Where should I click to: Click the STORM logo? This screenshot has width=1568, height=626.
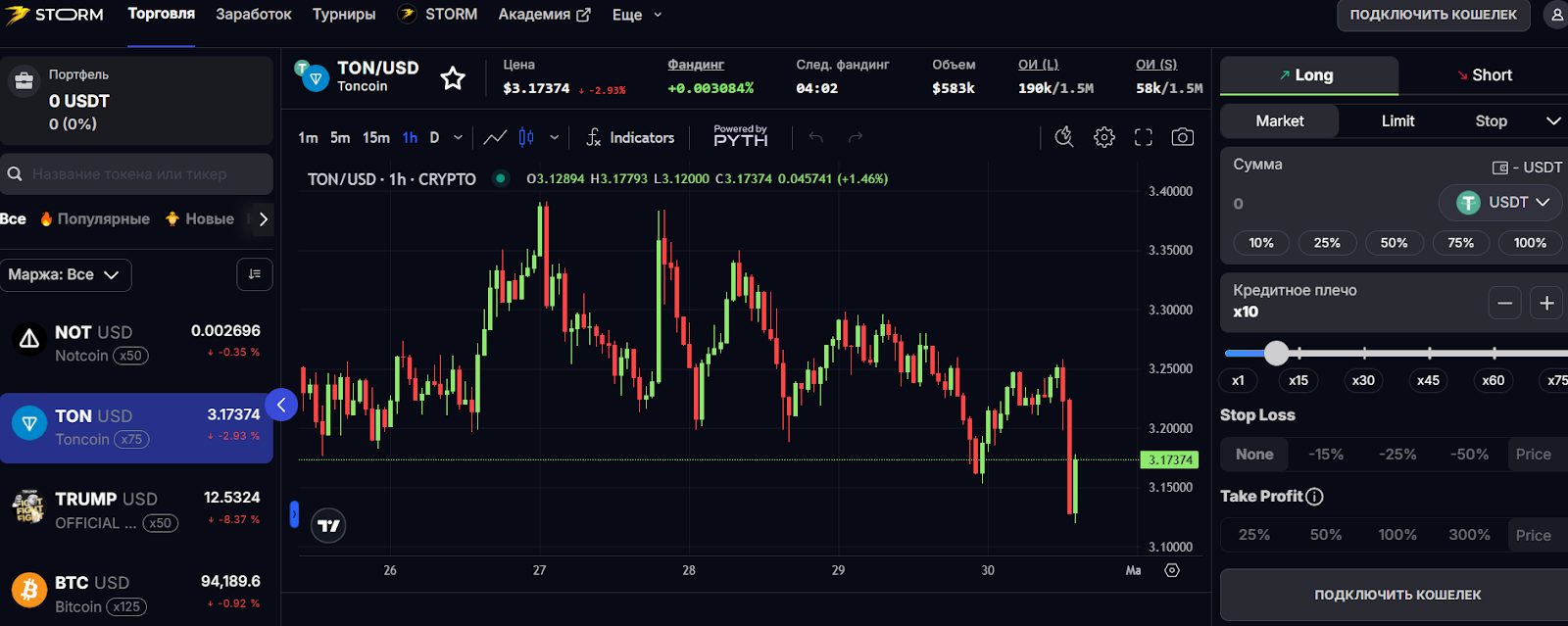54,15
